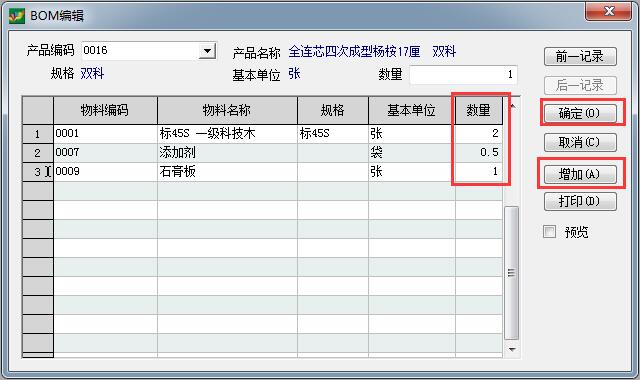
Task: Click the 0009 material code cell
Action: (x=105, y=171)
